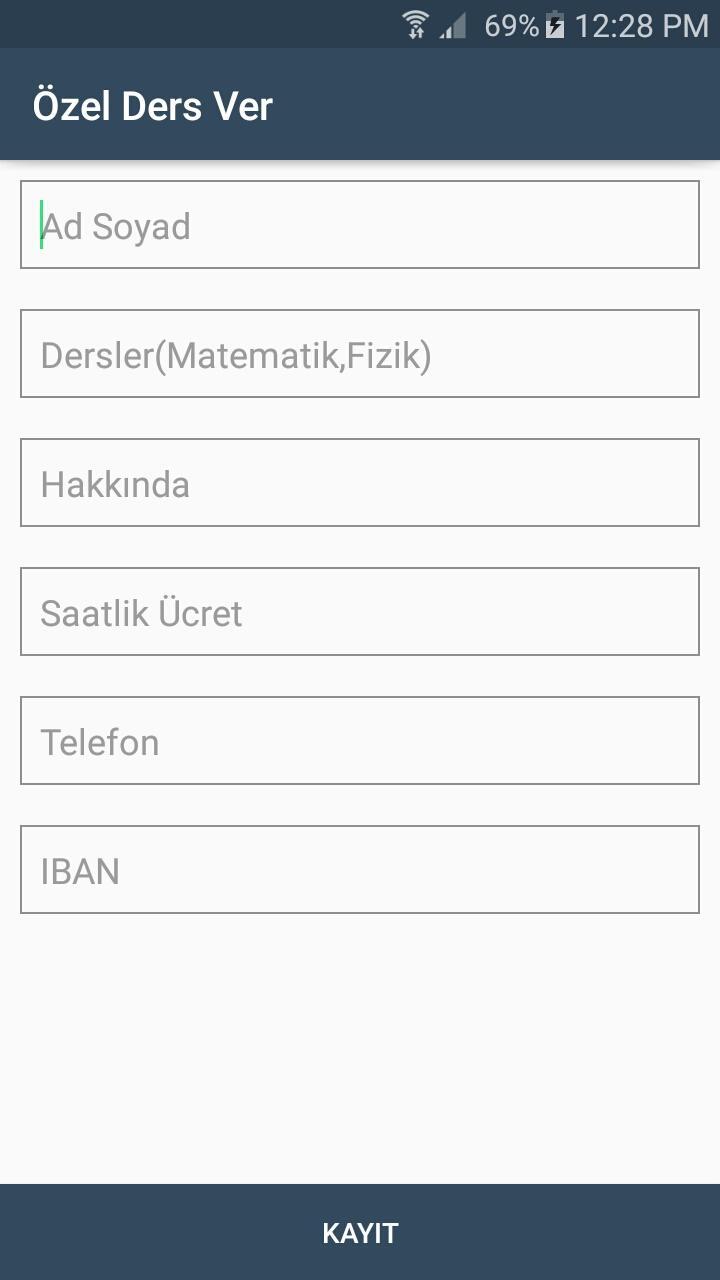Select the Dersler(Matematik,Fizik) courses field

click(x=360, y=353)
